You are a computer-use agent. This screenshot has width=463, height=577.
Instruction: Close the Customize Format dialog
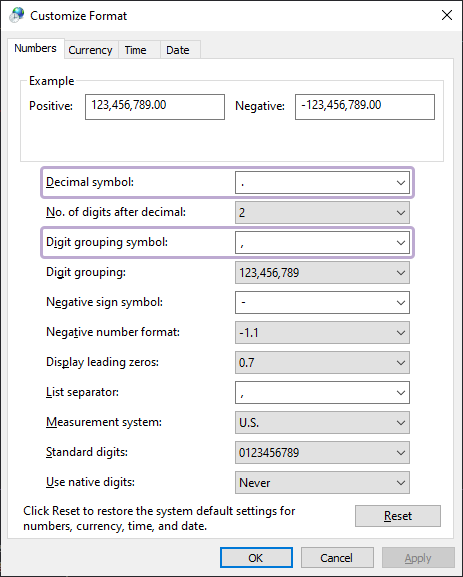(x=447, y=15)
